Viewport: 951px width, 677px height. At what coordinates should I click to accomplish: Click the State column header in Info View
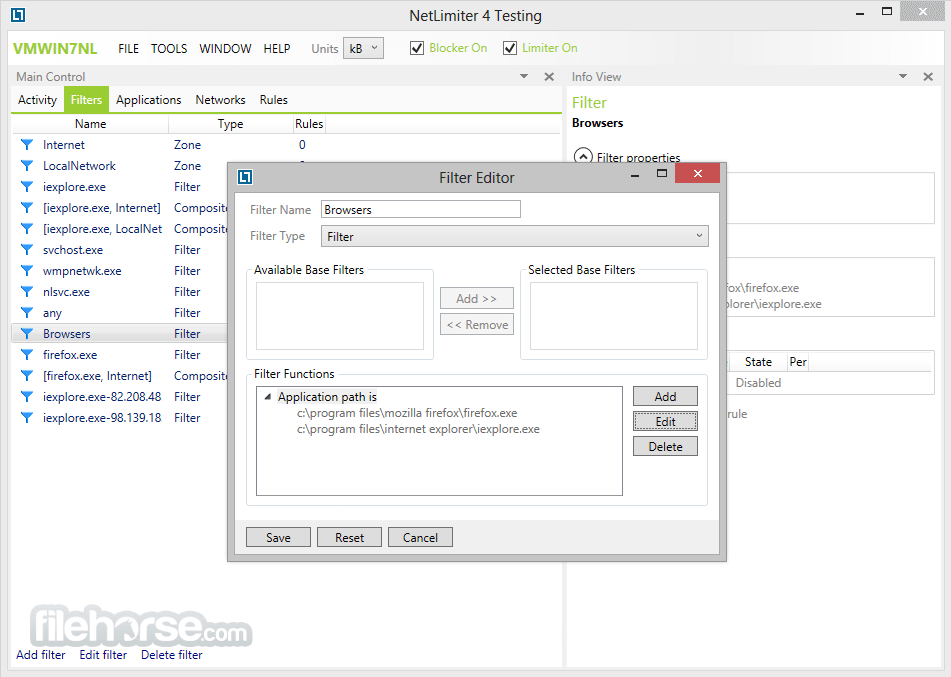click(x=758, y=362)
